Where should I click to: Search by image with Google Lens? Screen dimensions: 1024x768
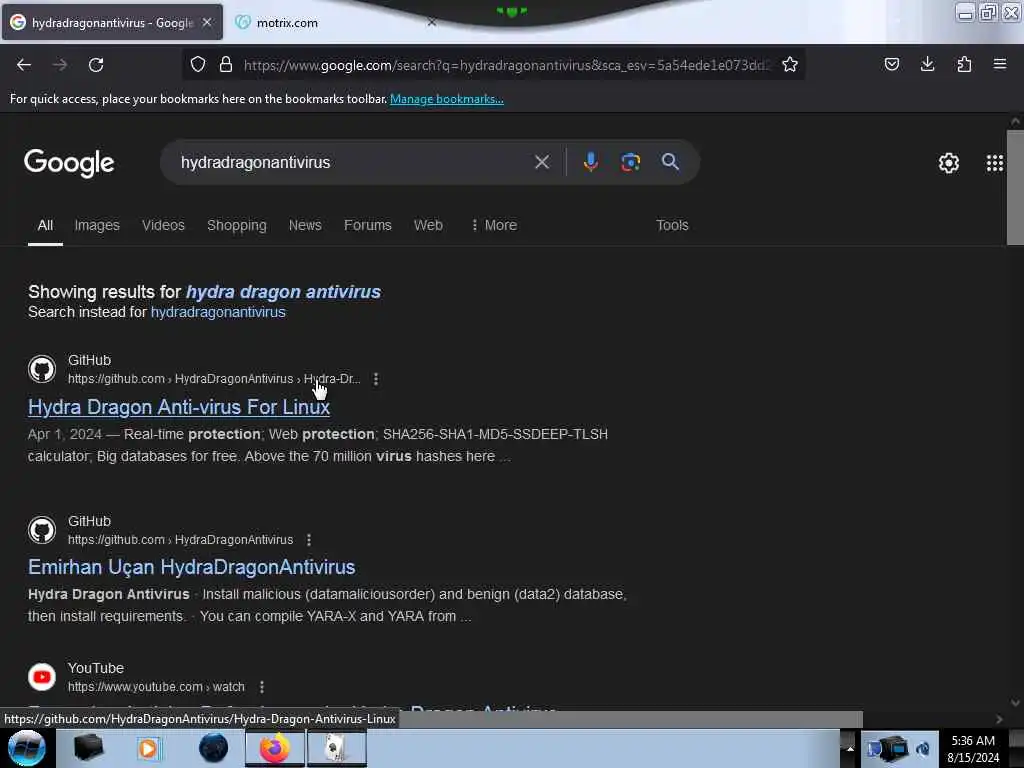(x=630, y=162)
